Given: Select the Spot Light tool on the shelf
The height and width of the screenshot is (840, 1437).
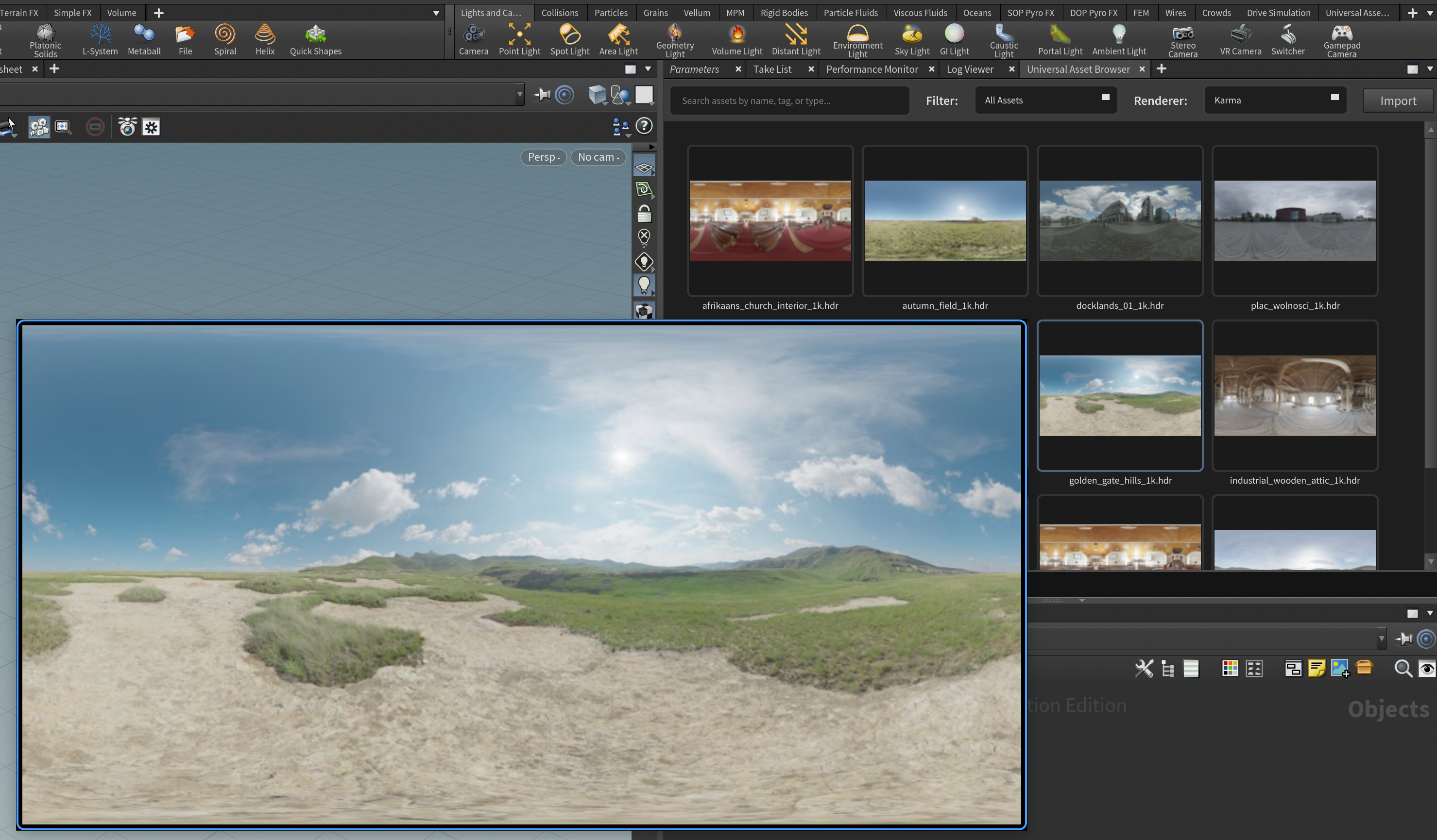Looking at the screenshot, I should (569, 39).
